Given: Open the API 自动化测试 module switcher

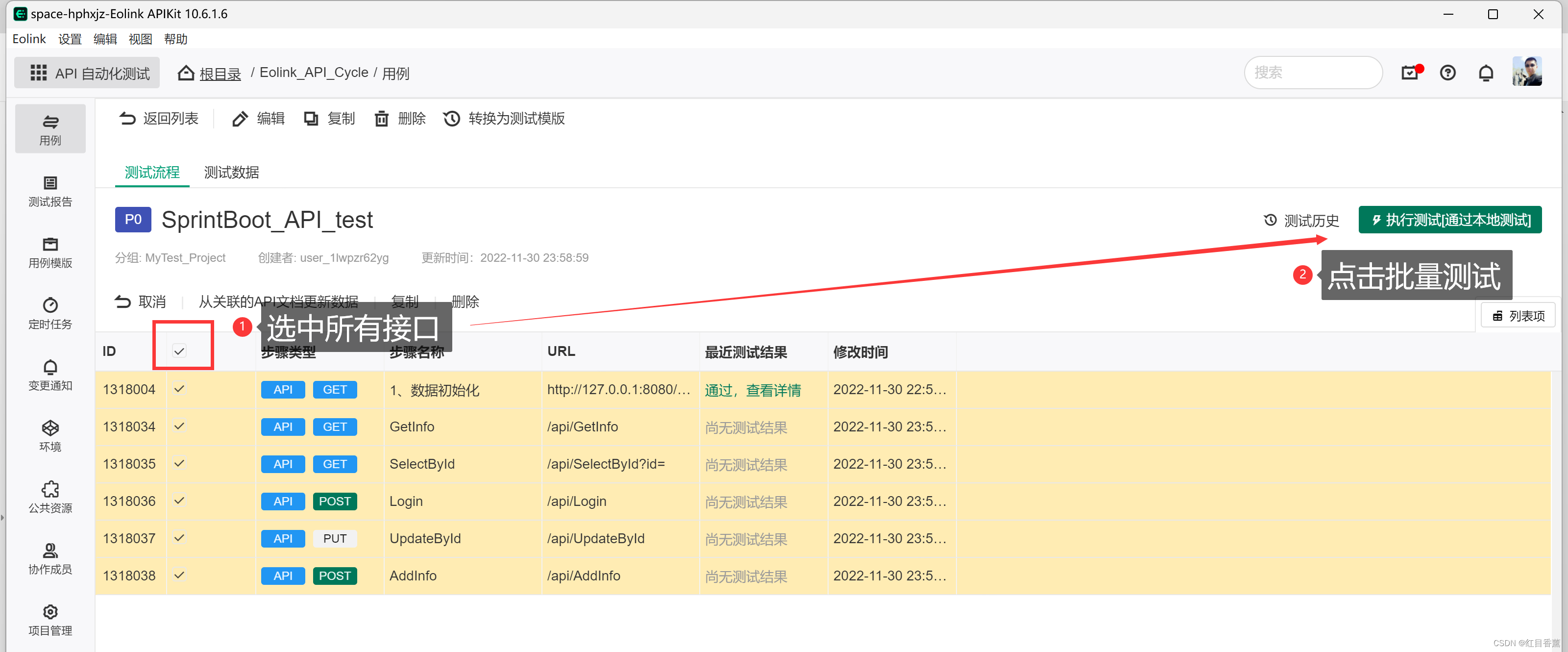Looking at the screenshot, I should point(88,73).
